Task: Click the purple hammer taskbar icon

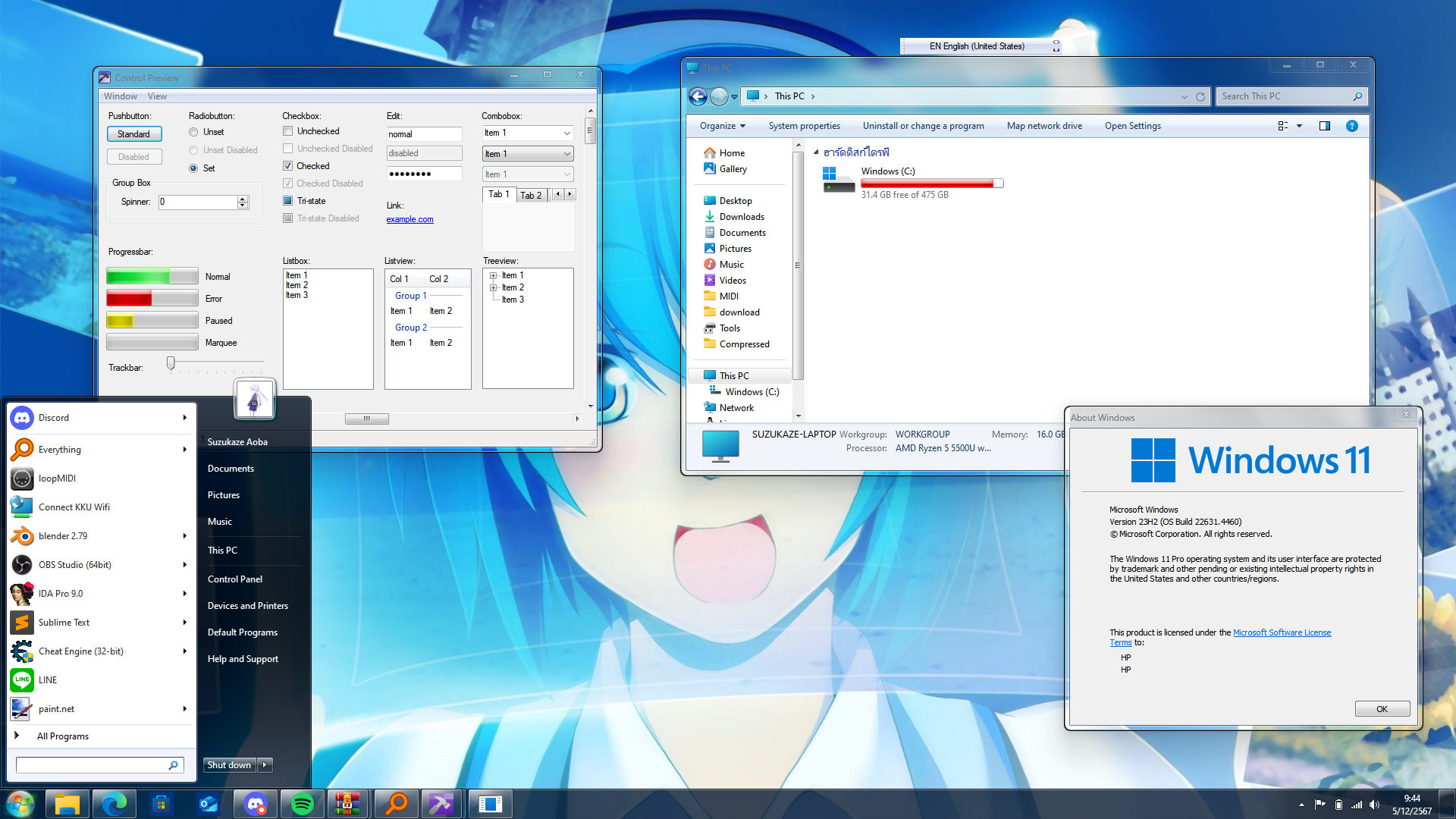Action: point(441,804)
